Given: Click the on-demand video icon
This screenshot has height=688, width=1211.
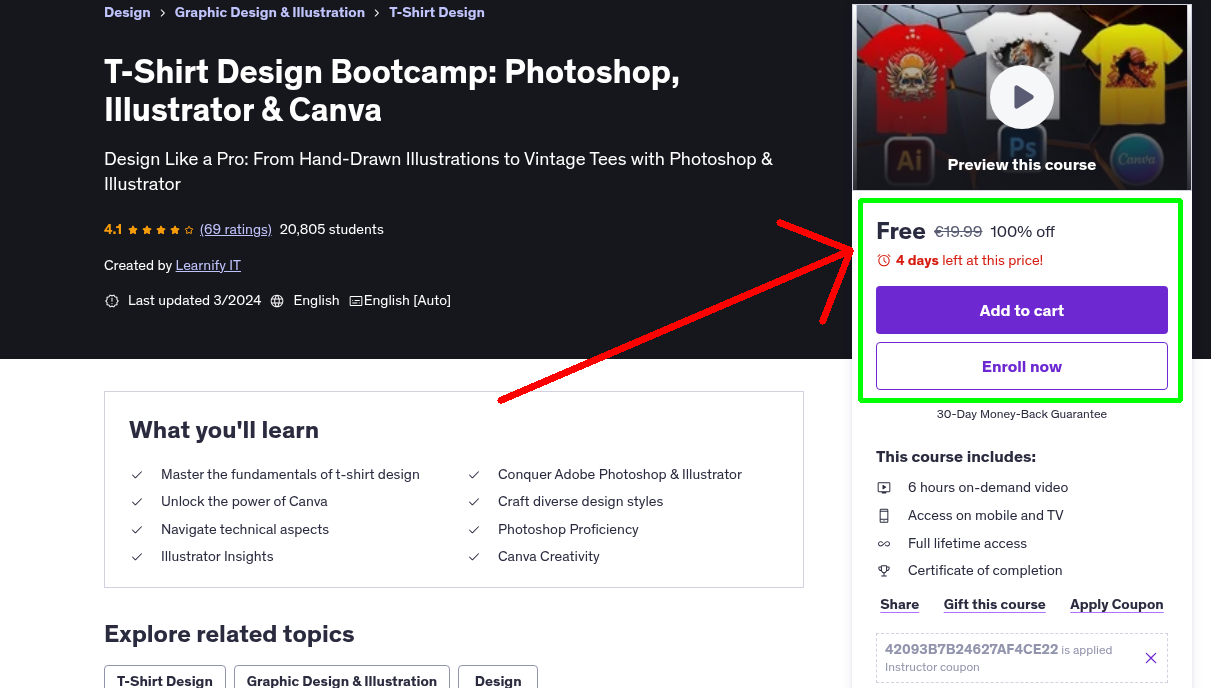Looking at the screenshot, I should (884, 488).
